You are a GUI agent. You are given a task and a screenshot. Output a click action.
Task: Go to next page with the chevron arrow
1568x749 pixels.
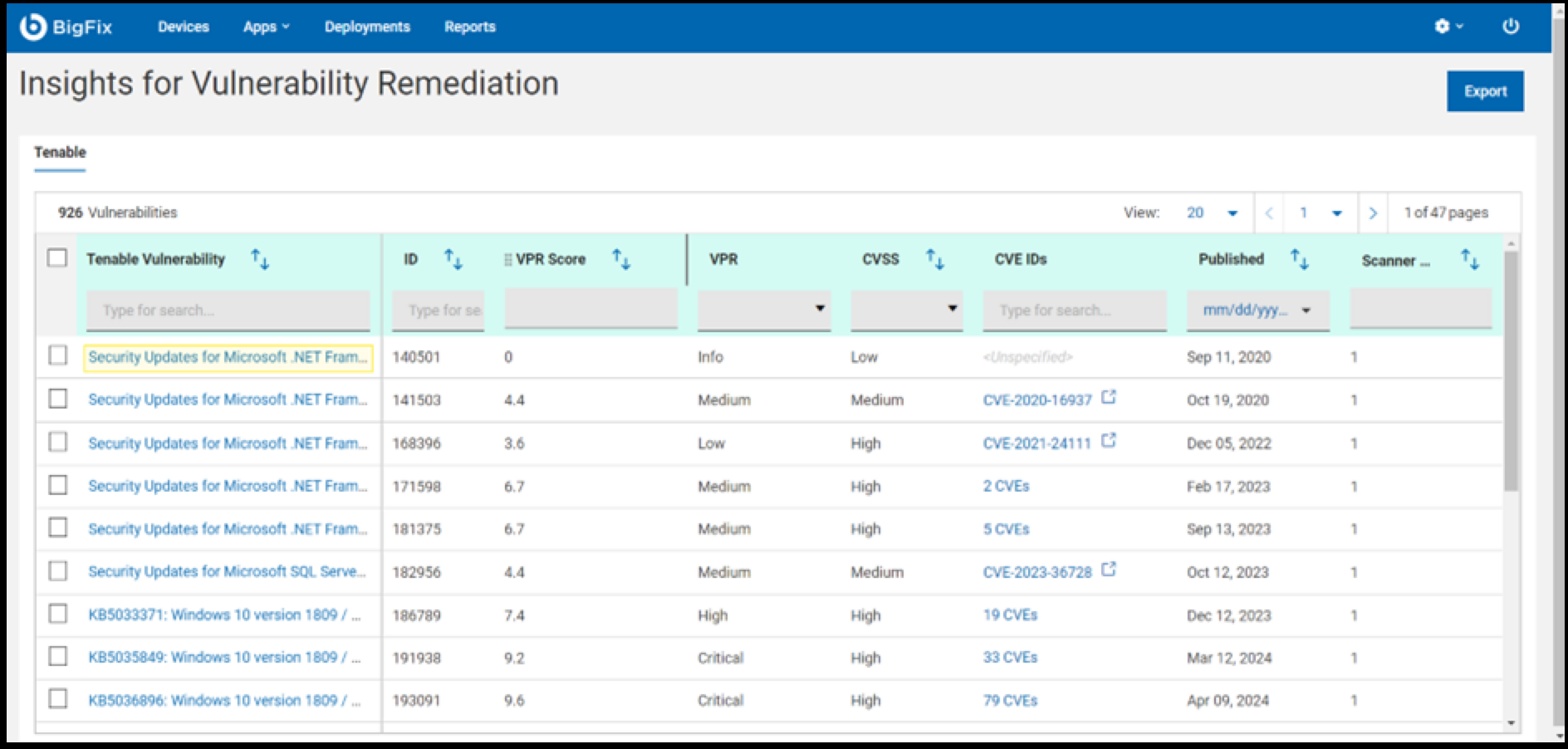click(1374, 213)
